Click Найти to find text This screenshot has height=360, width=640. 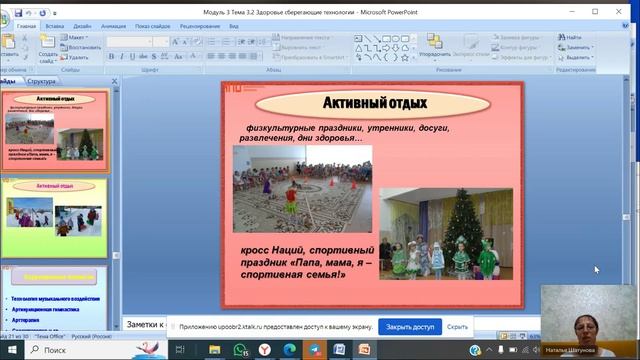point(570,37)
